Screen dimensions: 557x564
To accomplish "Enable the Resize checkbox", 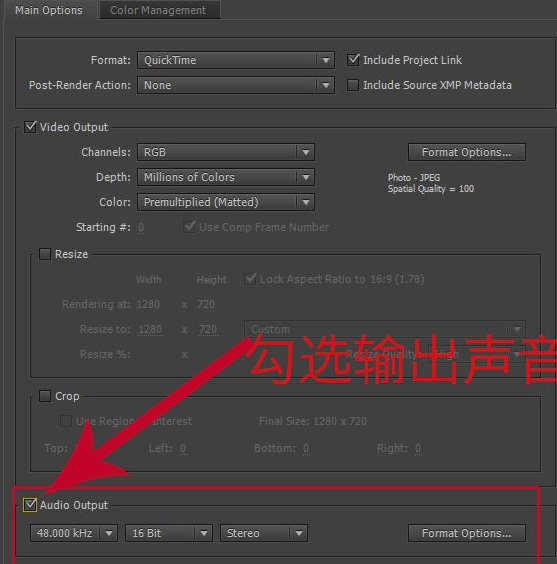I will coord(45,254).
